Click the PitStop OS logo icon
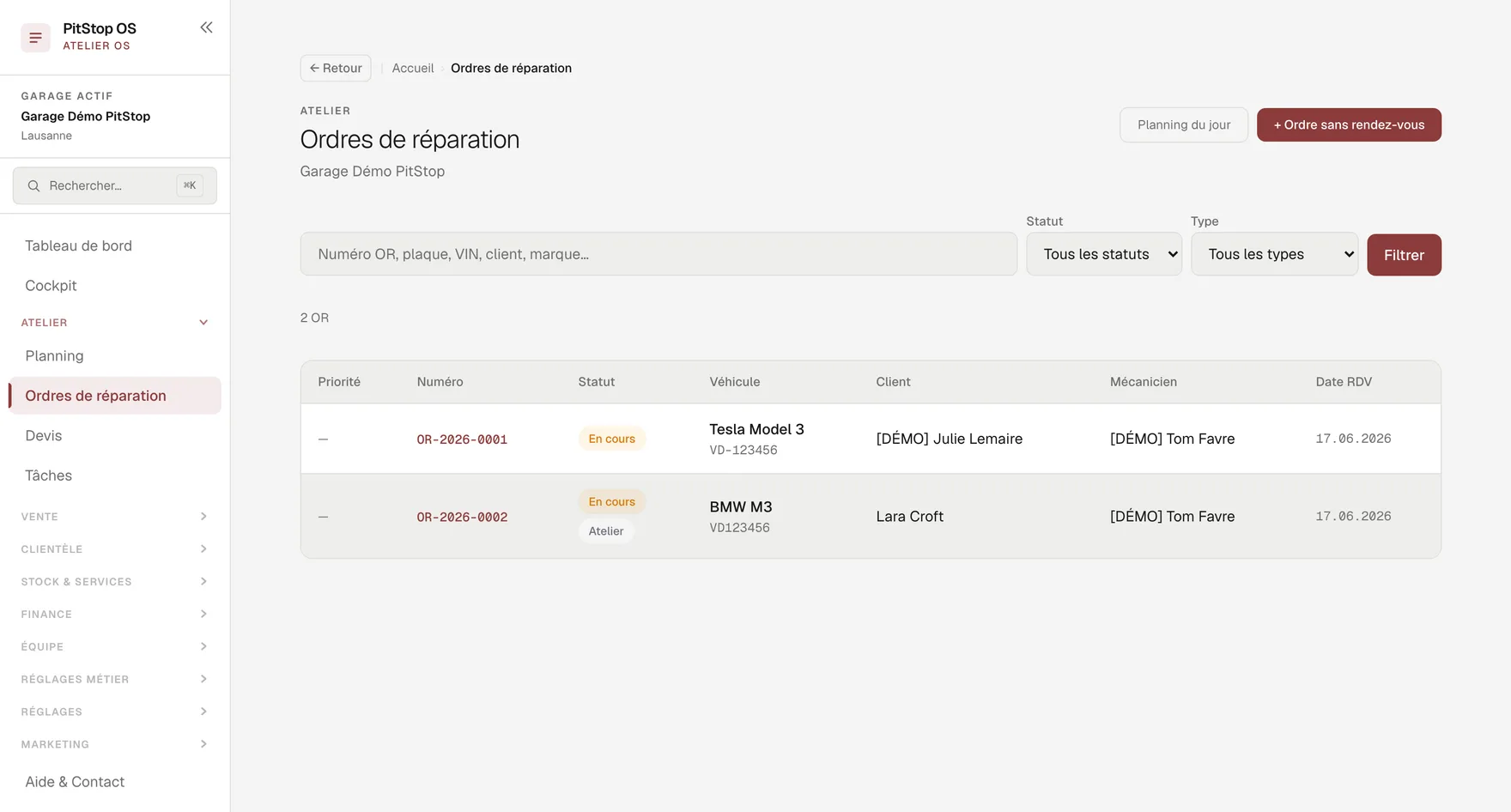The width and height of the screenshot is (1511, 812). pos(35,37)
